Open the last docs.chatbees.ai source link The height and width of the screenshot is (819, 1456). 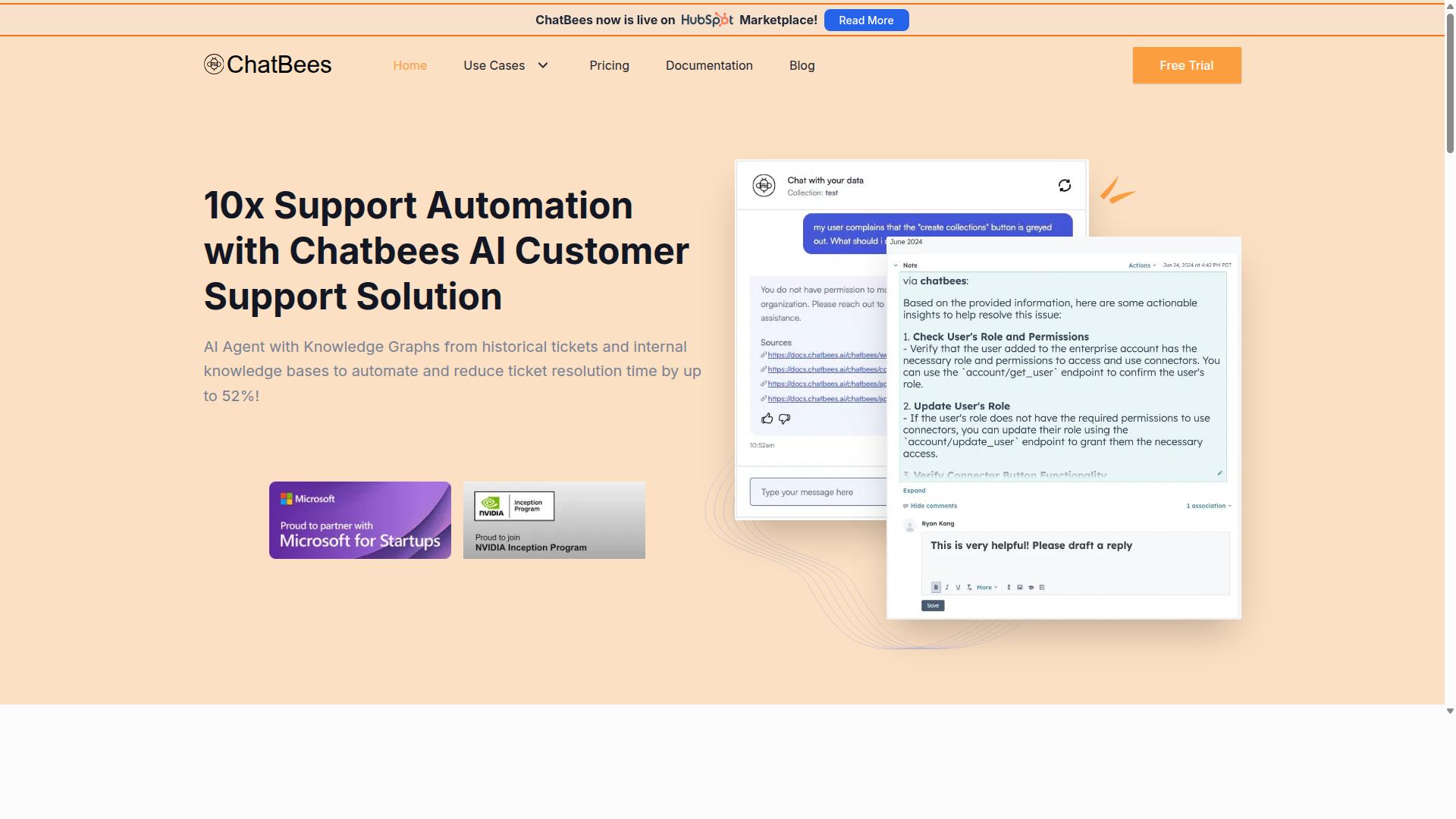pos(827,399)
